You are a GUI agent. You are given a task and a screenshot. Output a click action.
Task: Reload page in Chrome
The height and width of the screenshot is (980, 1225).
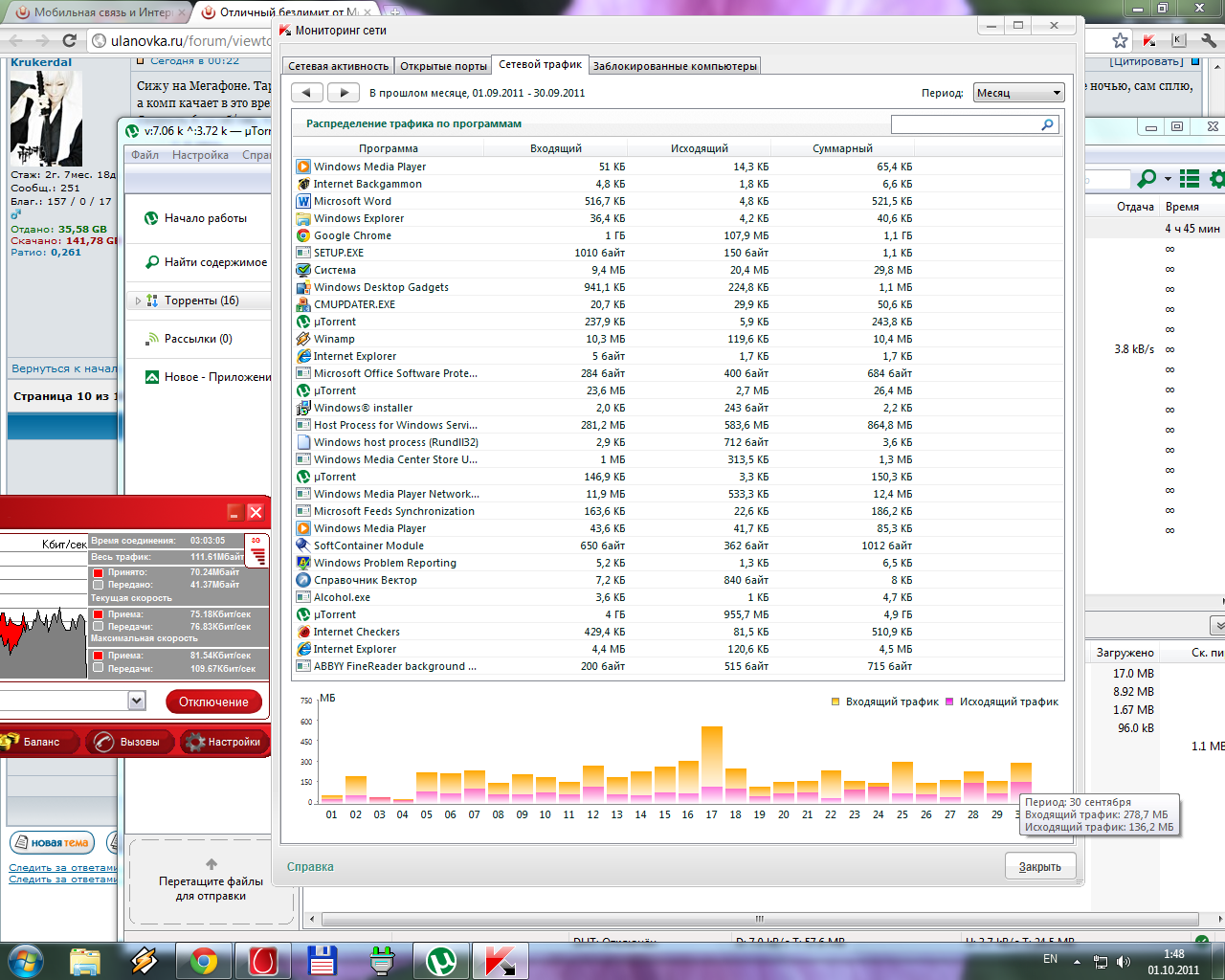(x=69, y=40)
